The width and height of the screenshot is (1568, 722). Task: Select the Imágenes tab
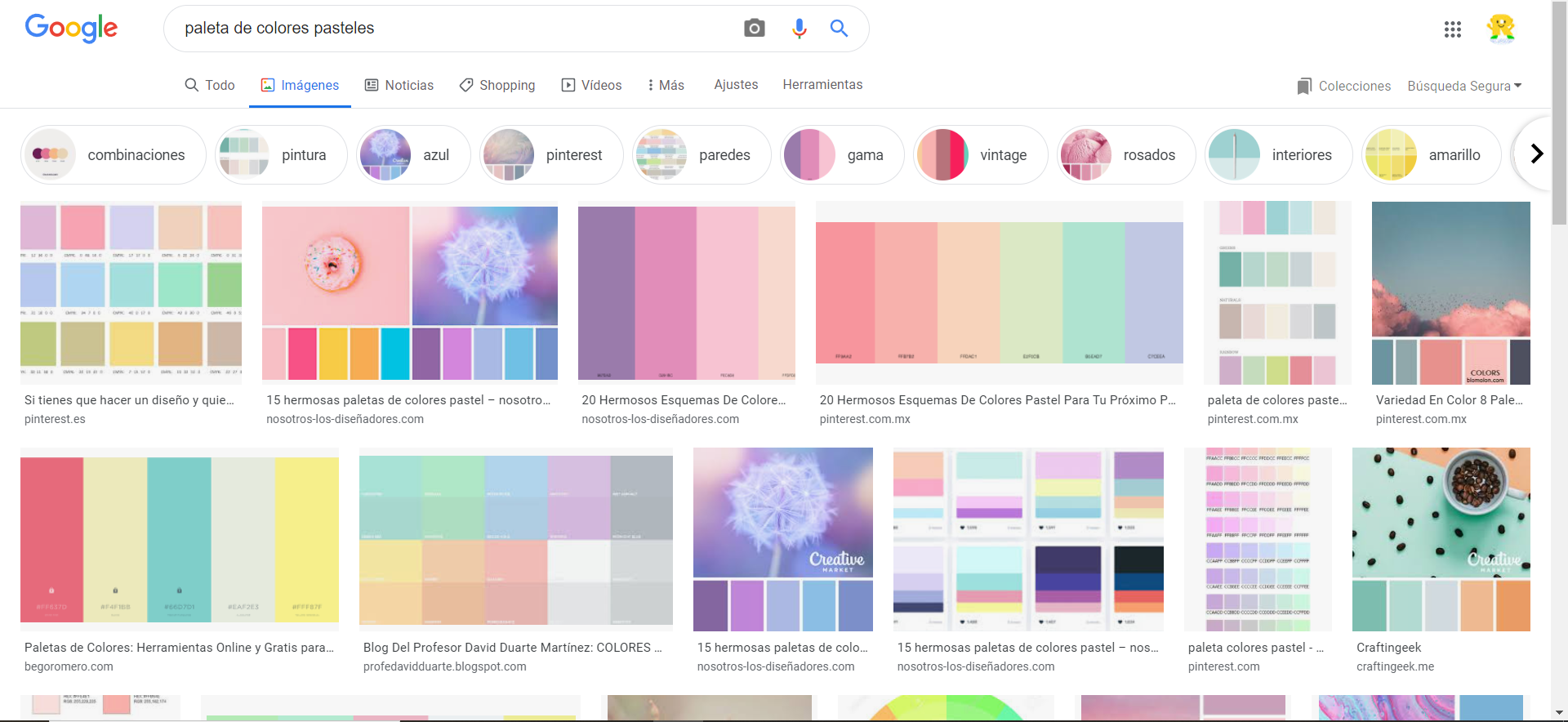click(x=300, y=85)
